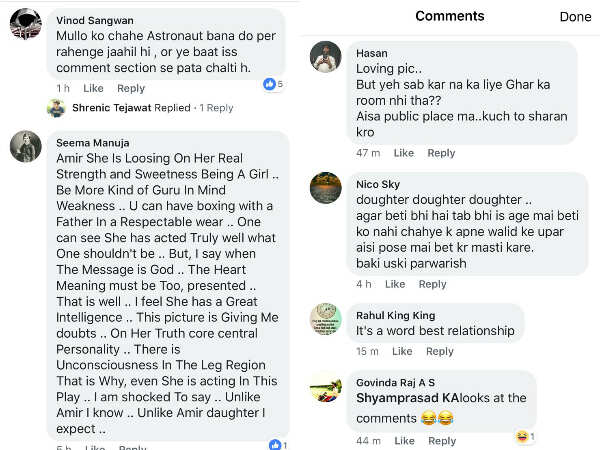Click Rahul King King's profile picture

(327, 318)
